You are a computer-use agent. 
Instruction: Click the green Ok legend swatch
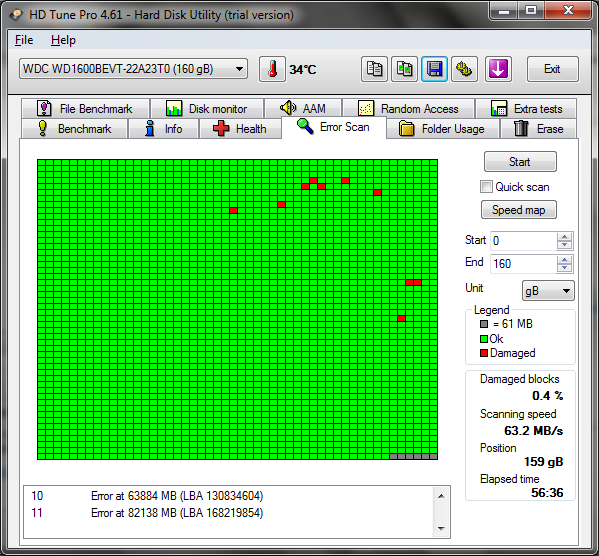click(x=484, y=339)
